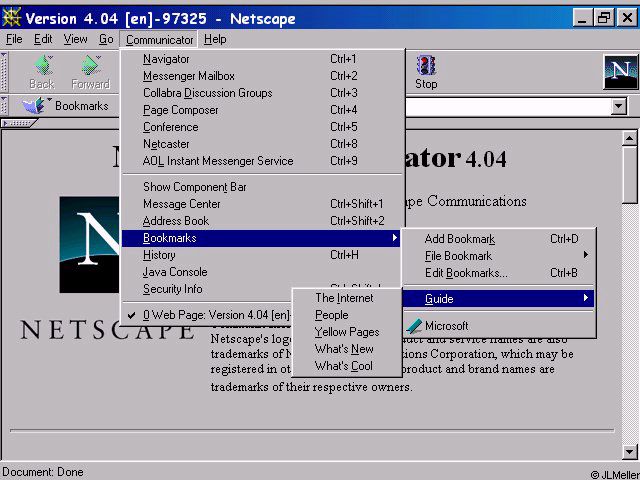Image resolution: width=640 pixels, height=480 pixels.
Task: Select Security Info
Action: pyautogui.click(x=208, y=289)
